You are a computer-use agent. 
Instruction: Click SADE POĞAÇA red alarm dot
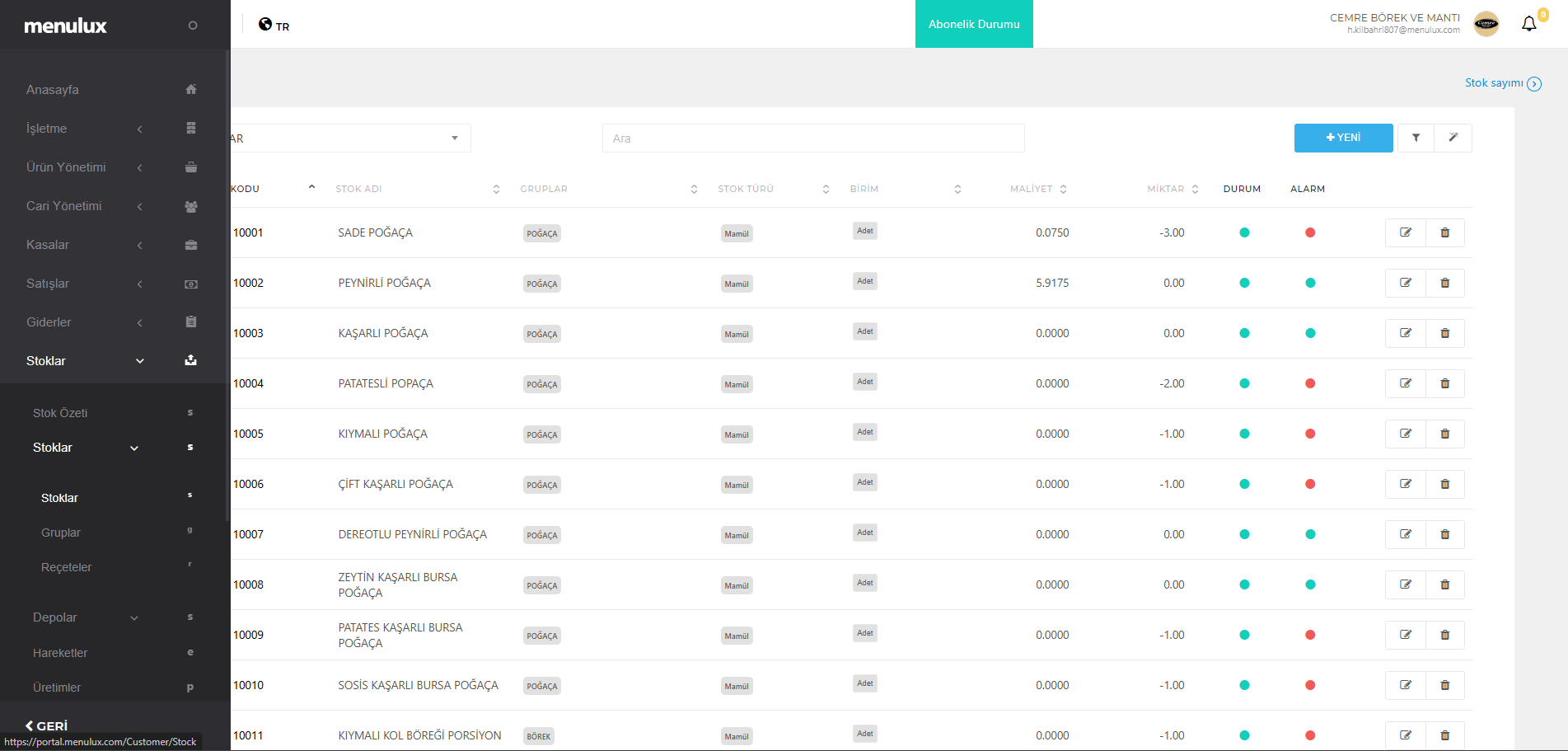pyautogui.click(x=1310, y=232)
